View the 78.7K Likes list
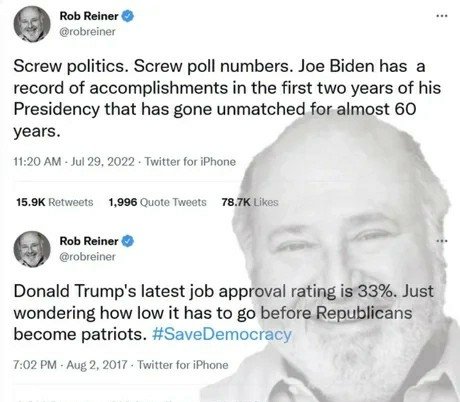 point(250,202)
